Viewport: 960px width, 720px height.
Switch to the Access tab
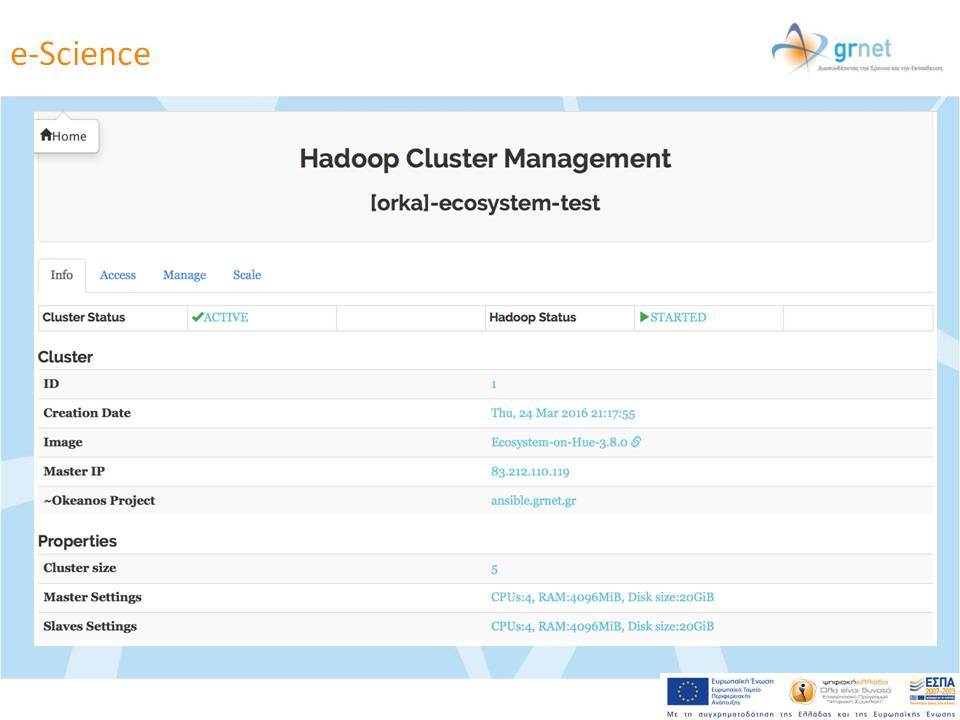click(x=118, y=275)
